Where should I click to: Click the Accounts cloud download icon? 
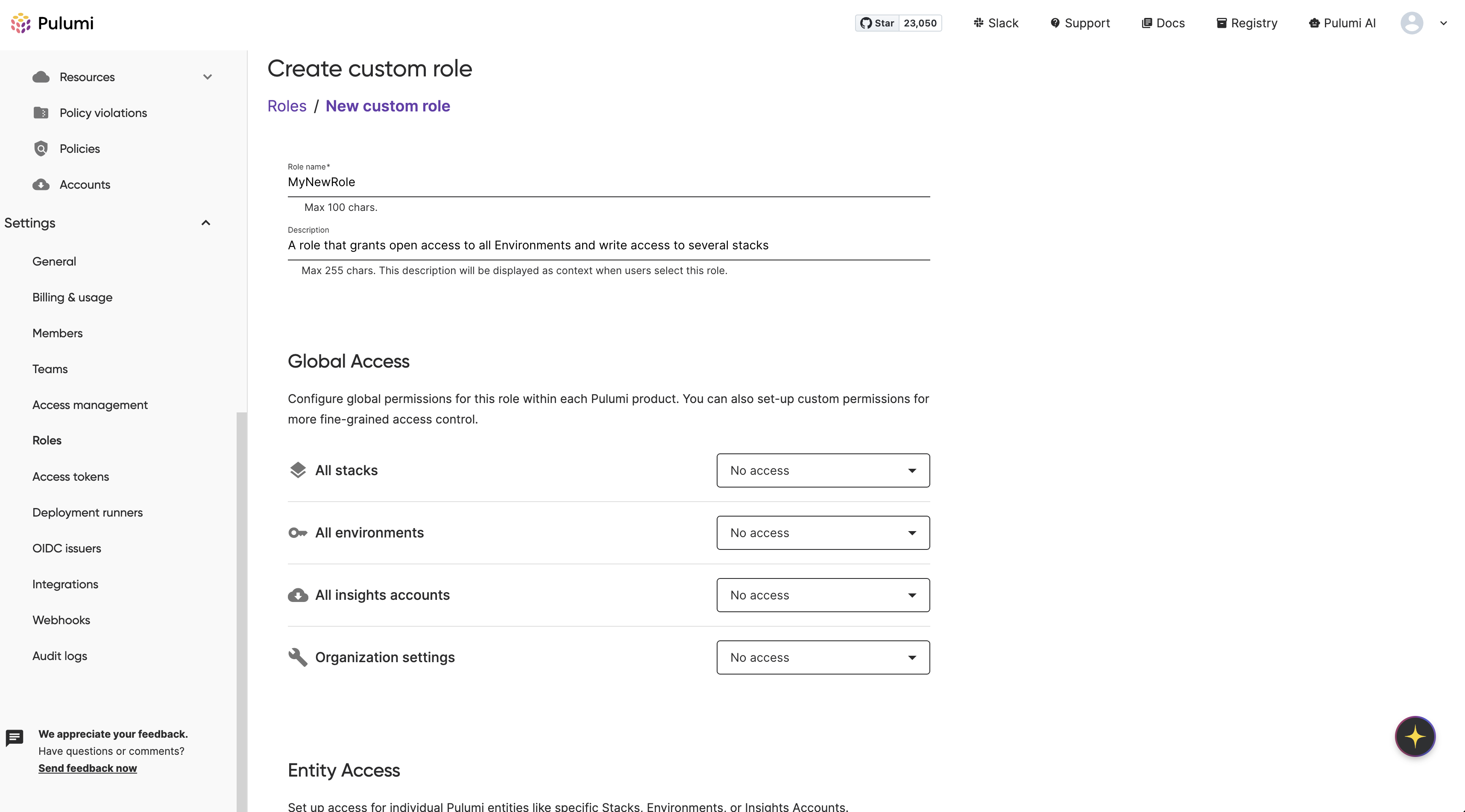point(41,184)
